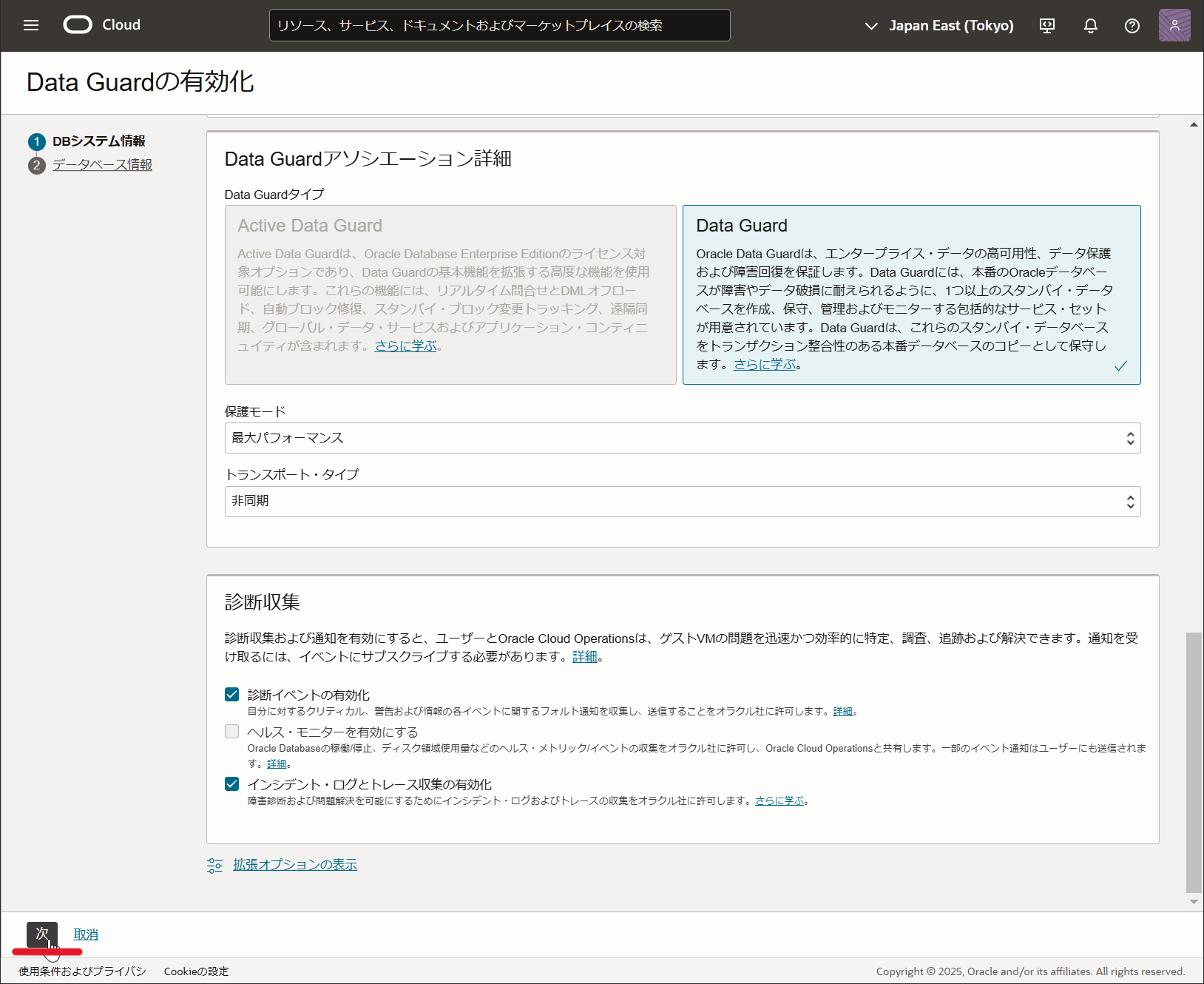Cancel with the 取消 link
The width and height of the screenshot is (1204, 984).
coord(84,934)
